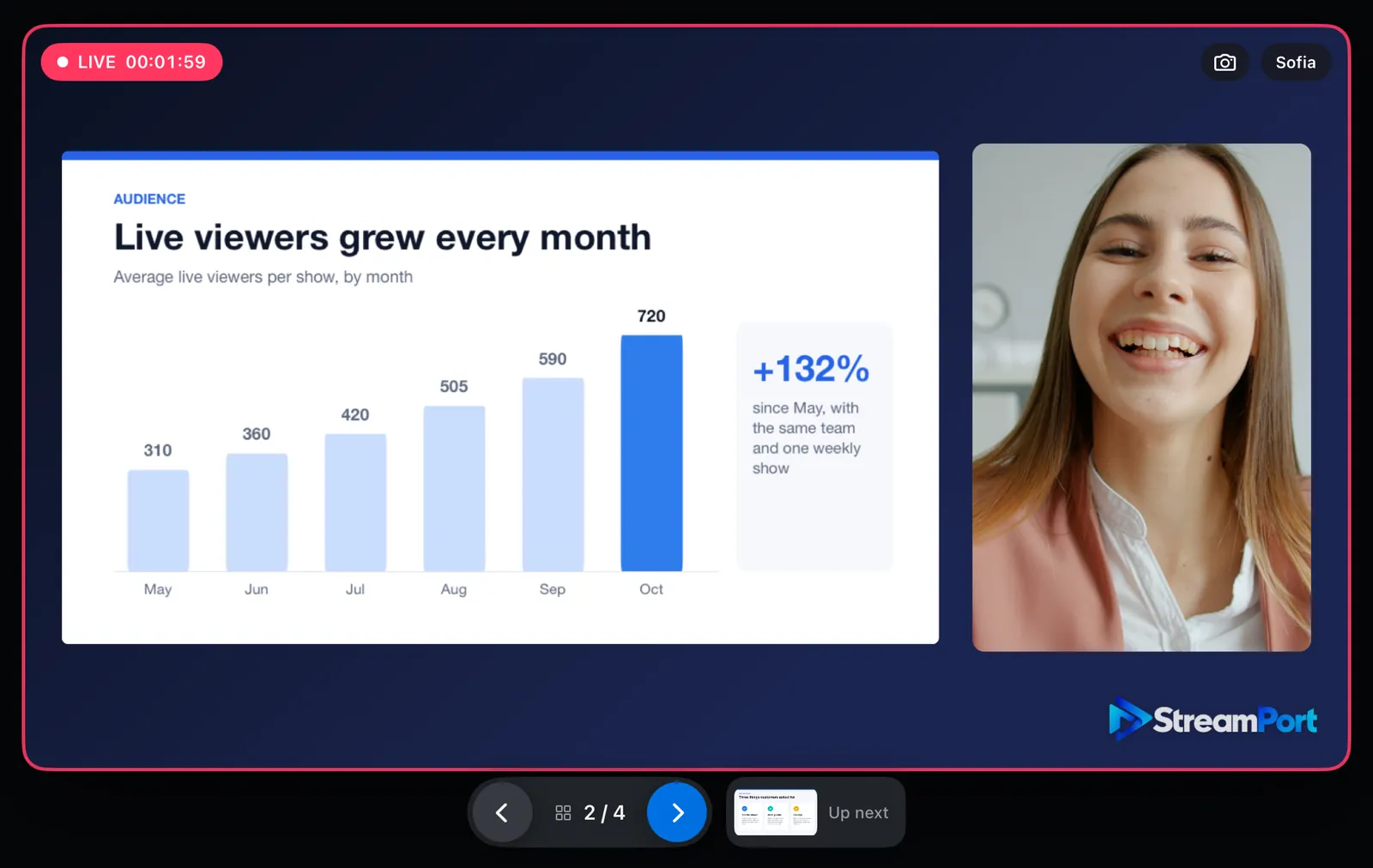Select the Up next slide thumbnail

click(x=776, y=812)
